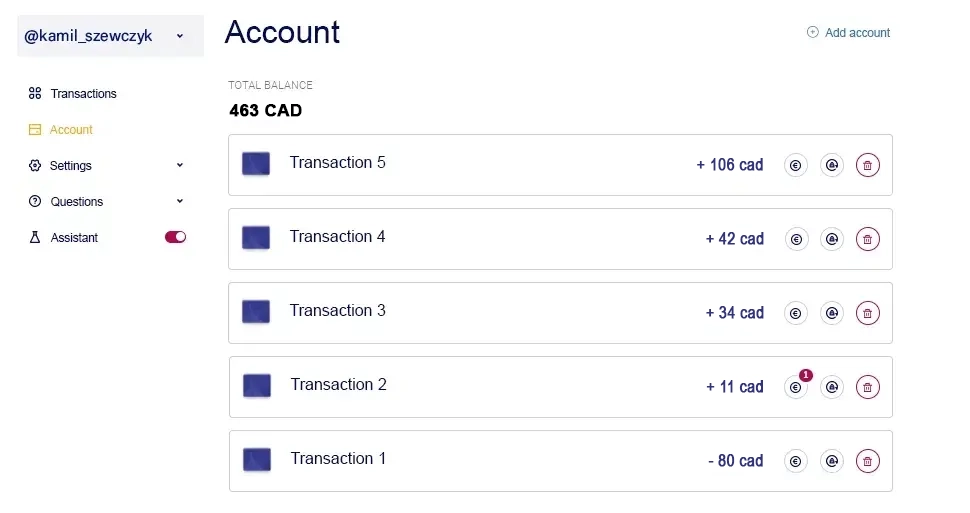Toggle the Assistant switch off
Image resolution: width=970 pixels, height=513 pixels.
[x=175, y=237]
